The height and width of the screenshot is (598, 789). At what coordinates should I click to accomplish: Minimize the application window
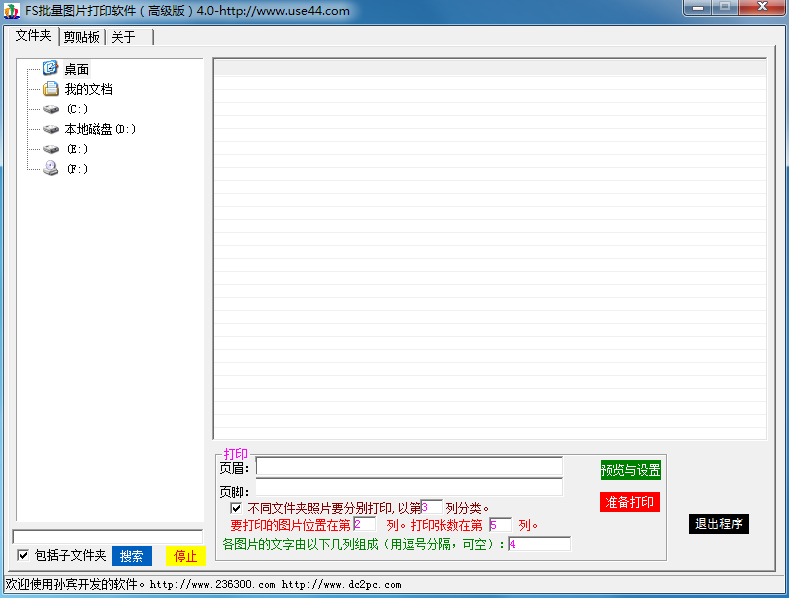click(697, 8)
